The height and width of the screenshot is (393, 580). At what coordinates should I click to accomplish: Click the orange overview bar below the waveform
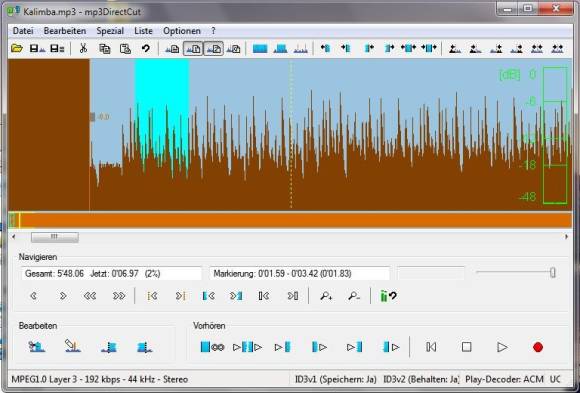tap(290, 220)
